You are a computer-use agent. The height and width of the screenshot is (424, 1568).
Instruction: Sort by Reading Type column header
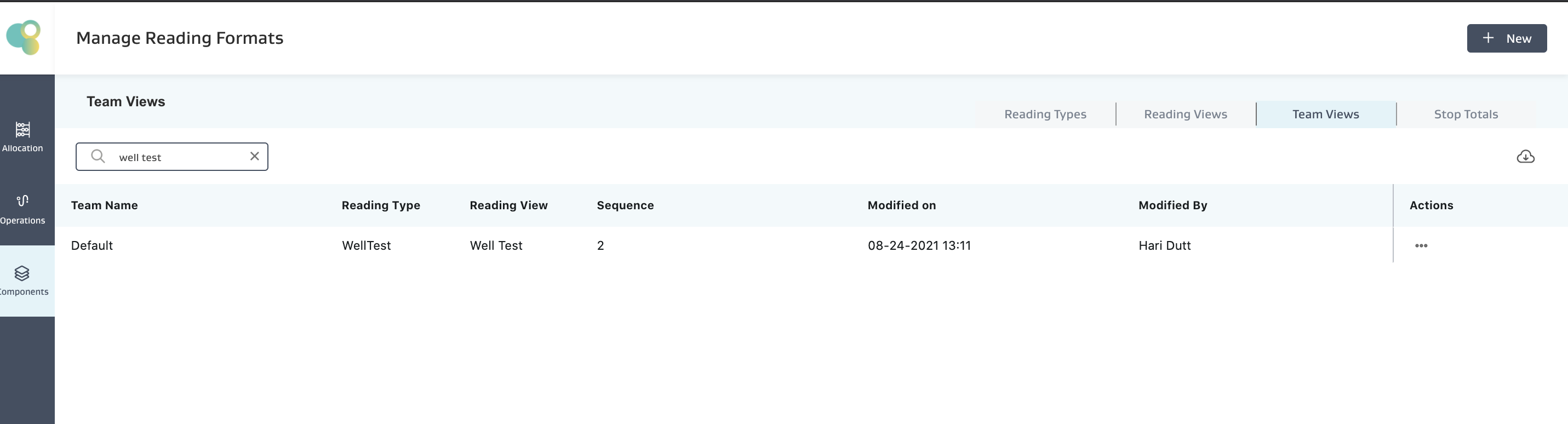[380, 205]
